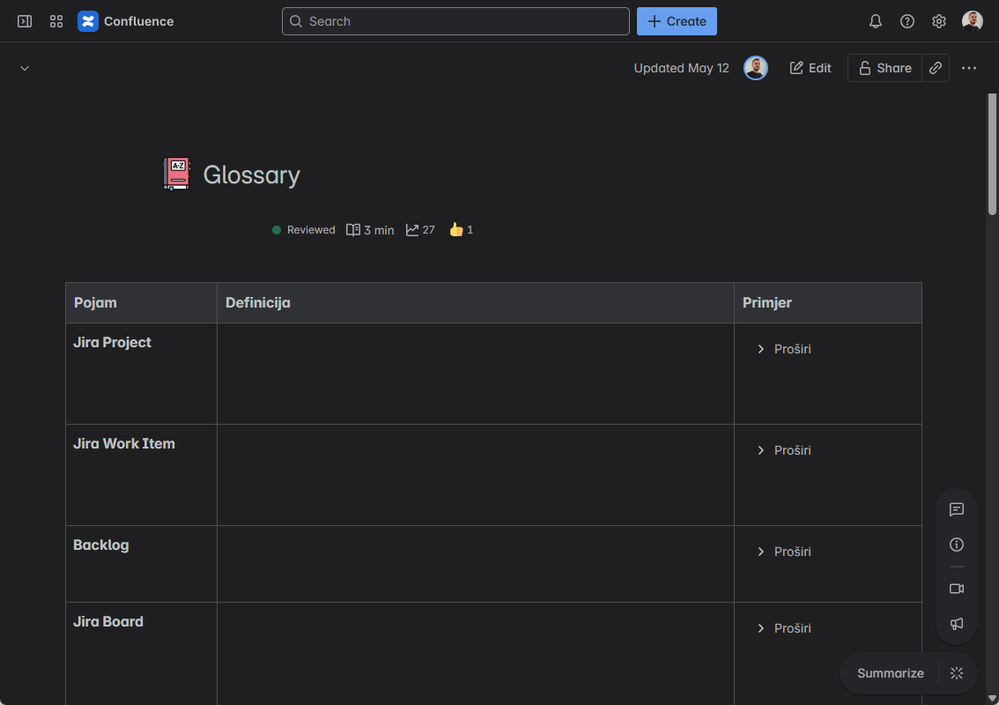The width and height of the screenshot is (999, 705).
Task: Expand Proširi in the Jira Project row
Action: pos(784,349)
